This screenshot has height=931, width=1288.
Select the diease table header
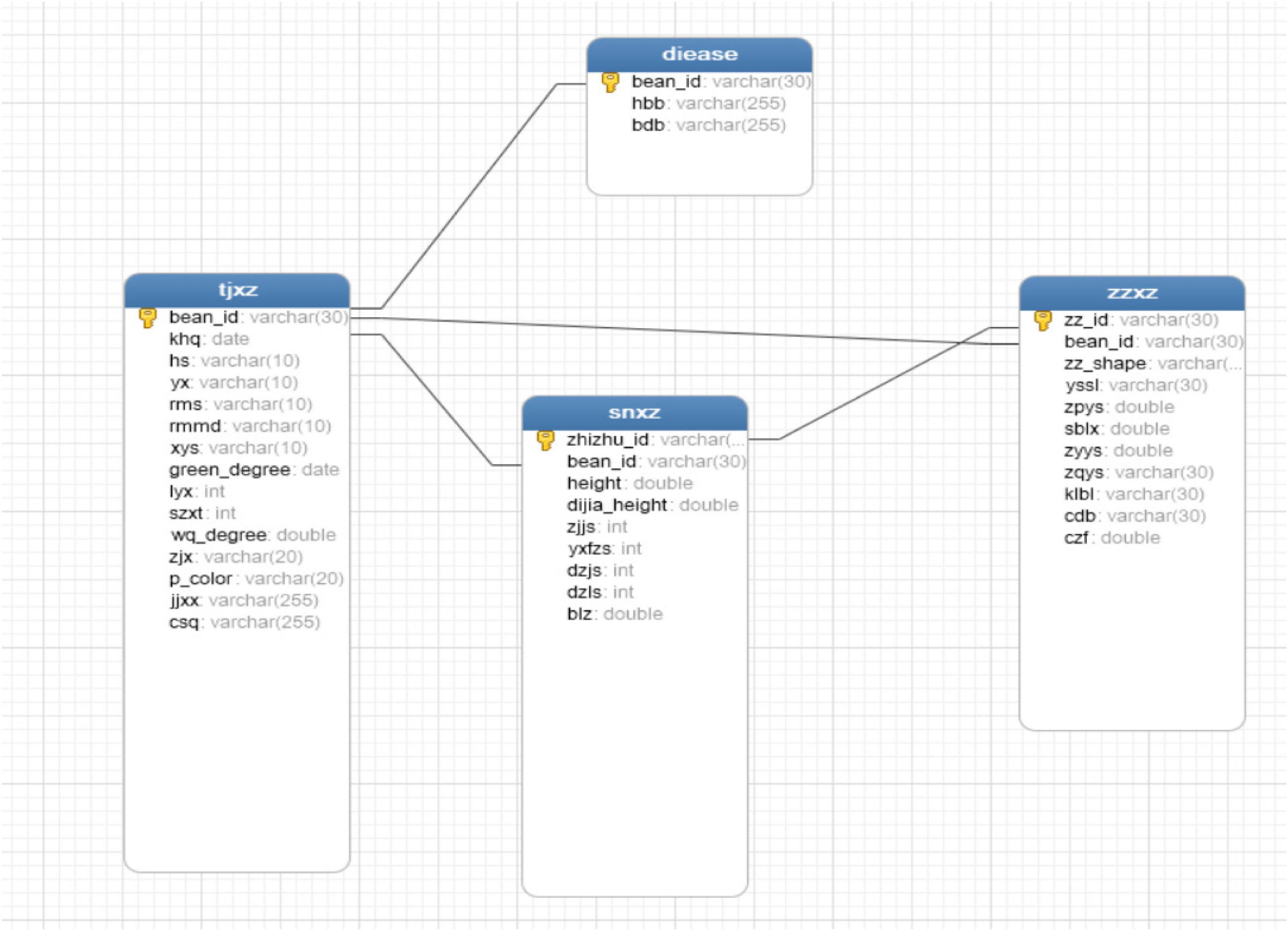coord(700,55)
